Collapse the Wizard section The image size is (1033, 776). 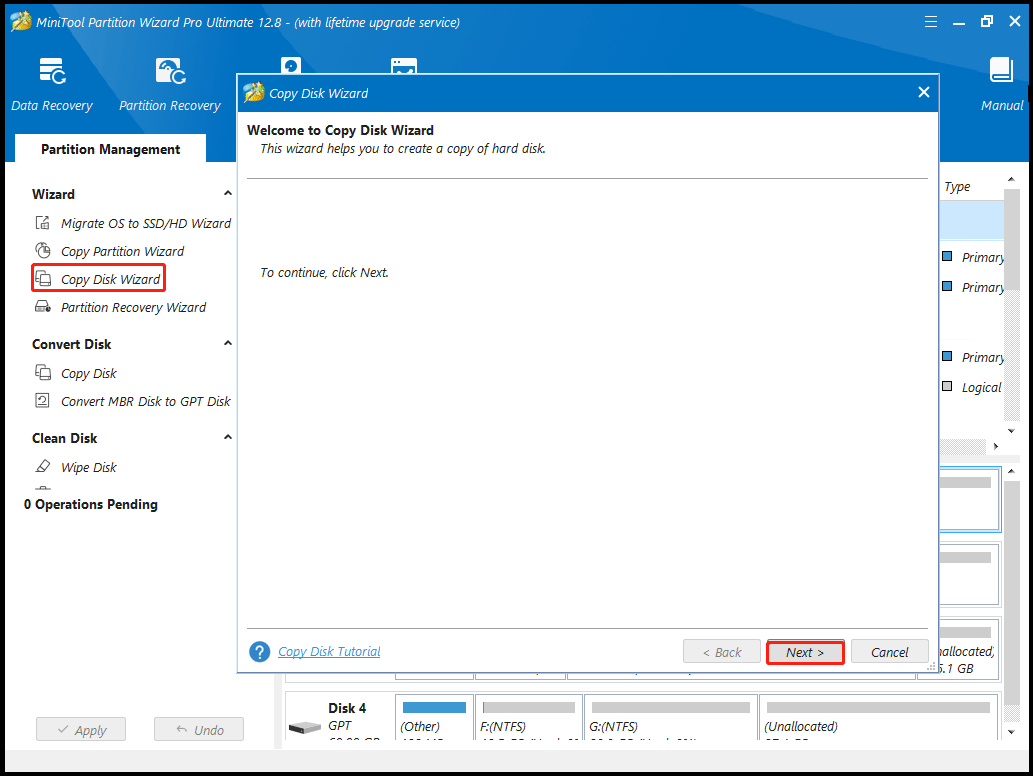tap(227, 194)
